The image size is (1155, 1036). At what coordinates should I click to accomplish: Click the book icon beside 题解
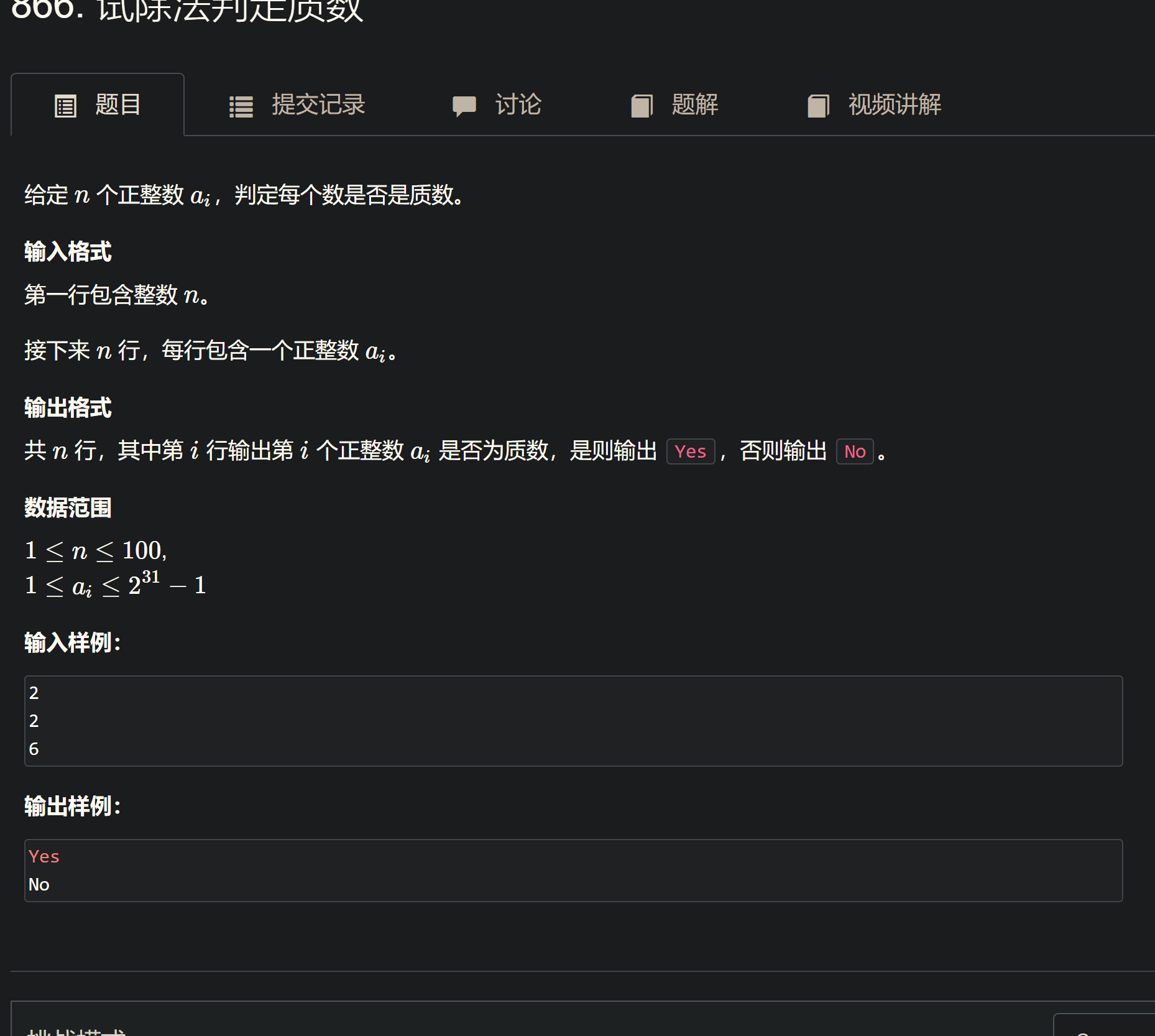[x=642, y=106]
